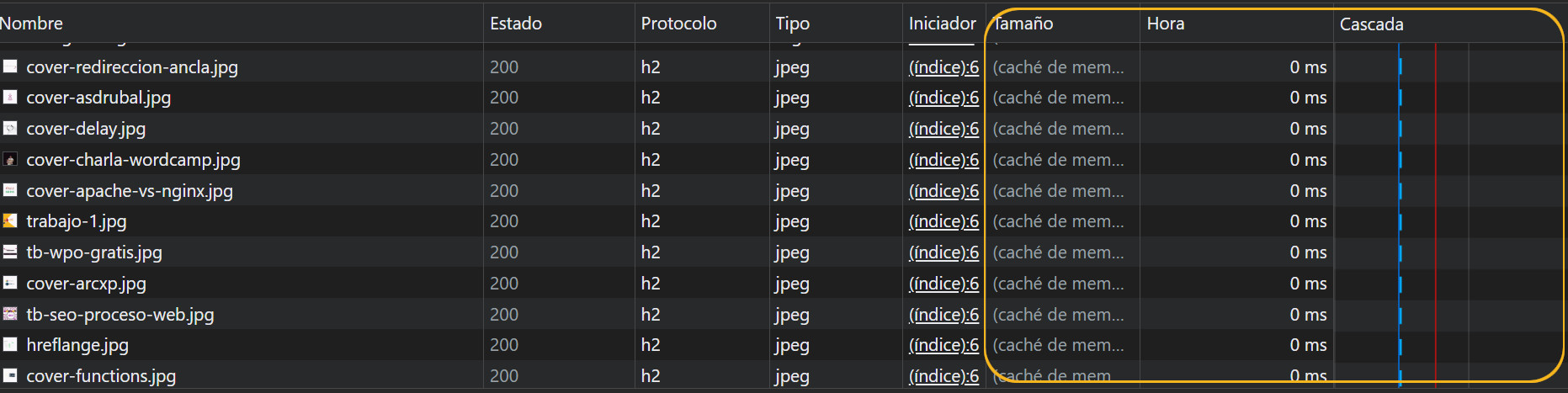Click the blue waterfall bar for cover-asdrubal.jpg
Image resolution: width=1568 pixels, height=393 pixels.
click(x=1400, y=98)
